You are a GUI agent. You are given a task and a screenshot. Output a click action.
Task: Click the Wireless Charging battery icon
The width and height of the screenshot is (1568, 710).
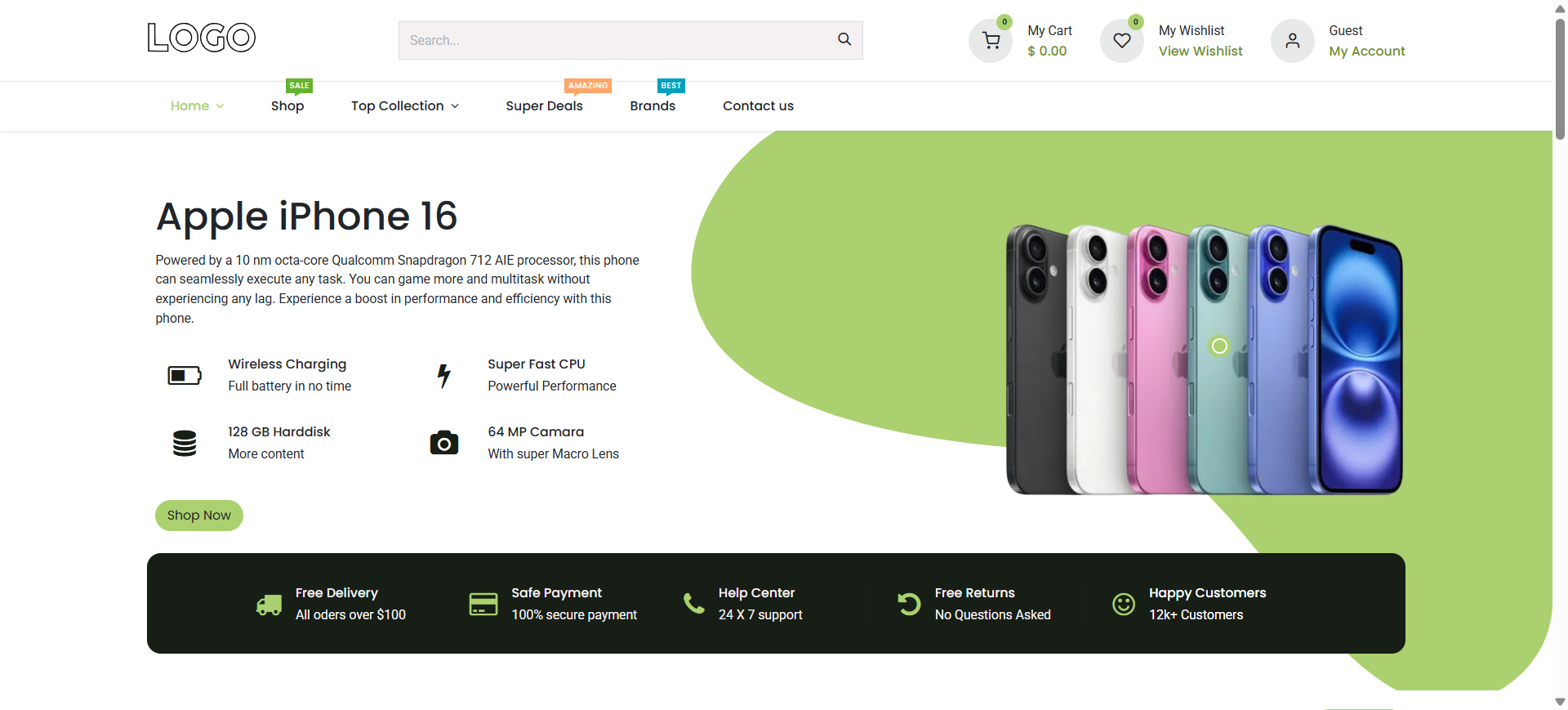click(185, 375)
